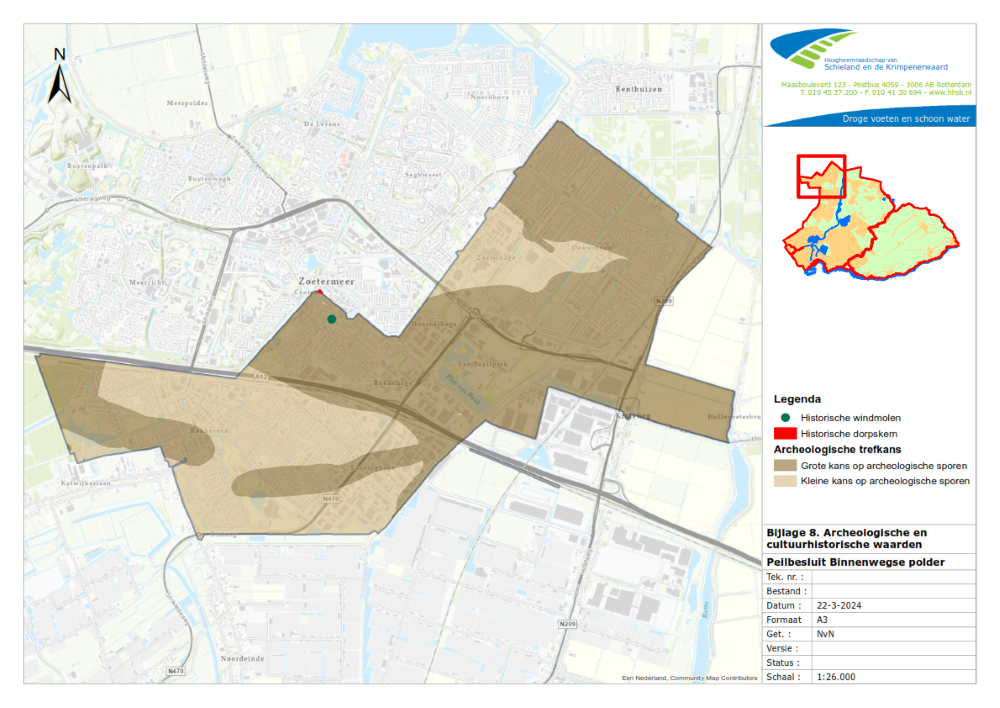Click the red Historische dorpskern legend swatch

pos(785,434)
